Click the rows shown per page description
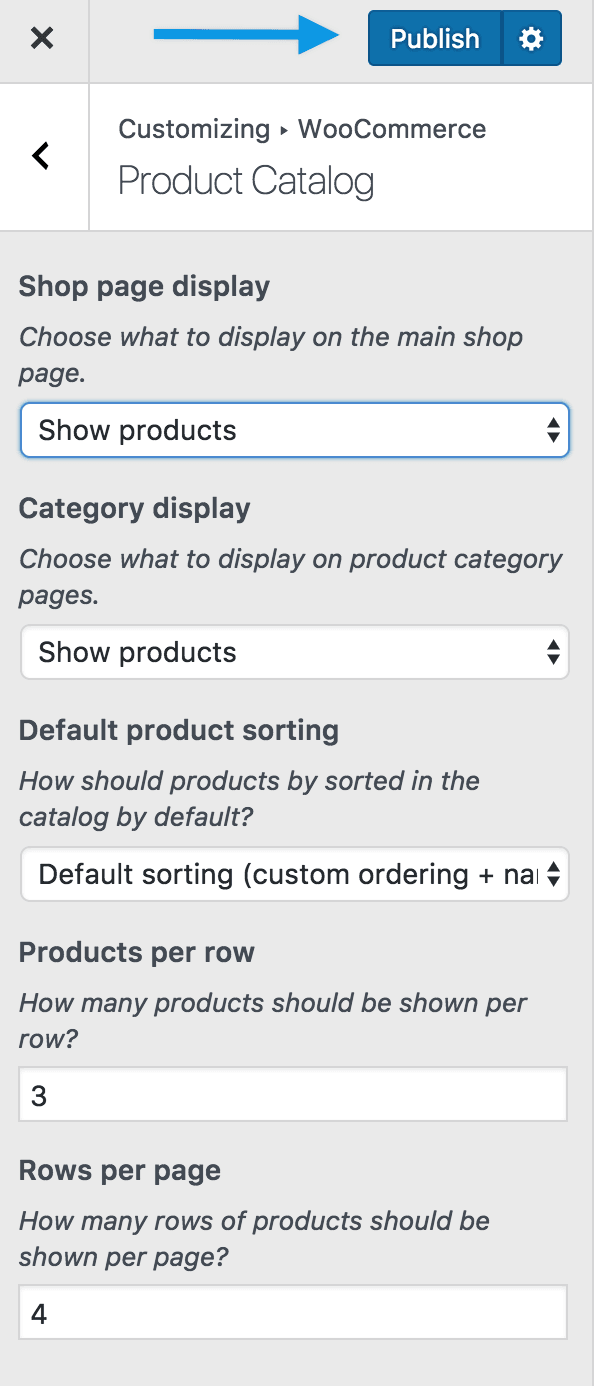The width and height of the screenshot is (600, 1386). click(x=254, y=1238)
